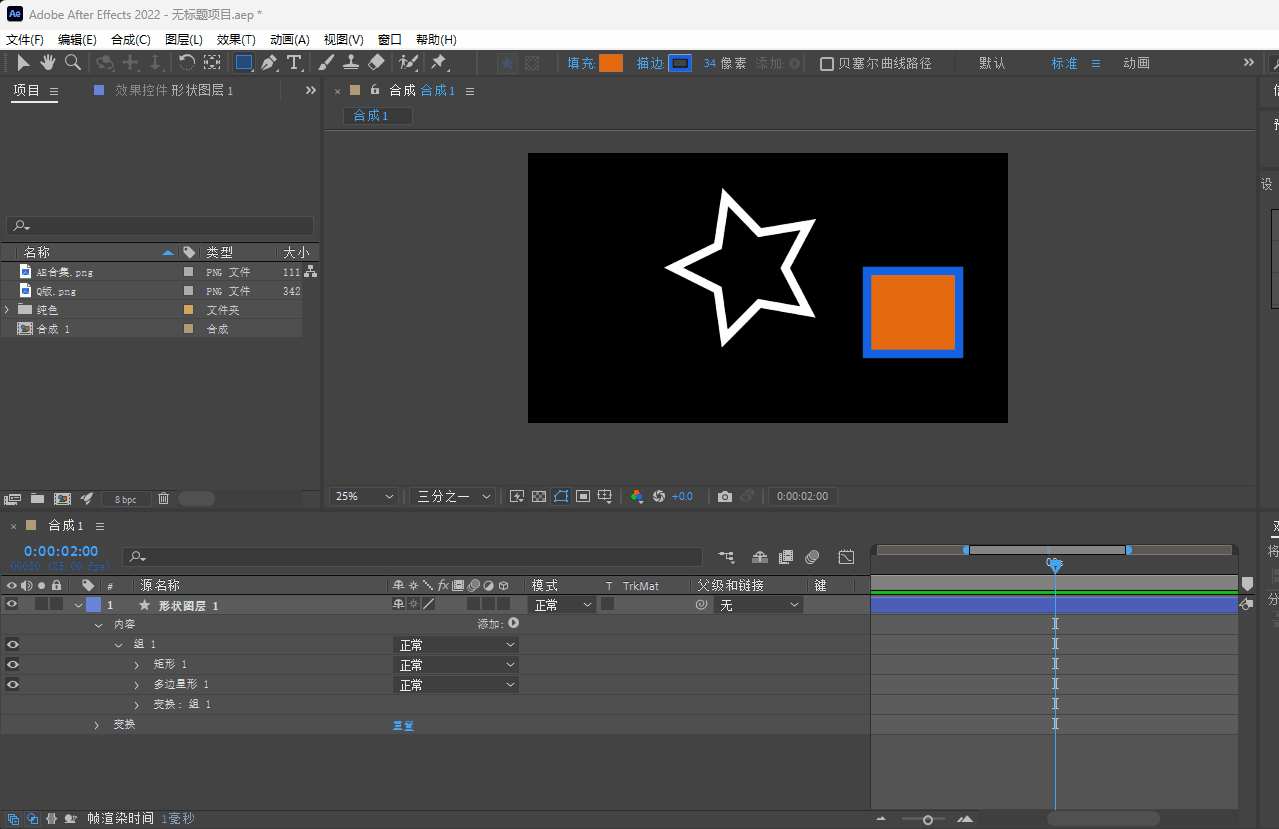Viewport: 1279px width, 829px height.
Task: Click the Reset Exposure icon
Action: pos(659,496)
